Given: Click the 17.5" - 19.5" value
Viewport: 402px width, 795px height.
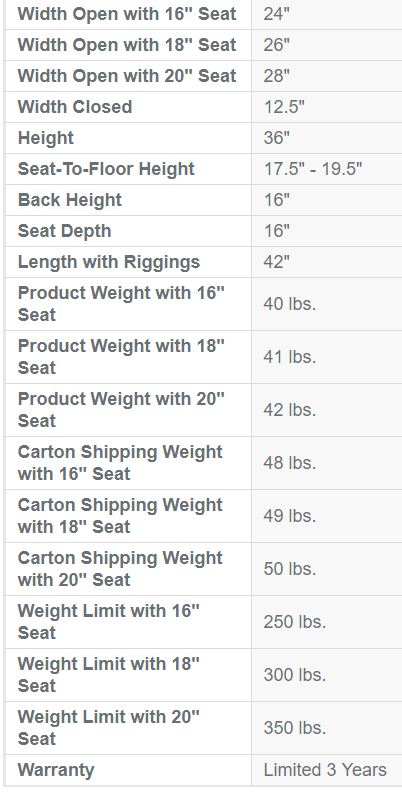Looking at the screenshot, I should 313,169.
